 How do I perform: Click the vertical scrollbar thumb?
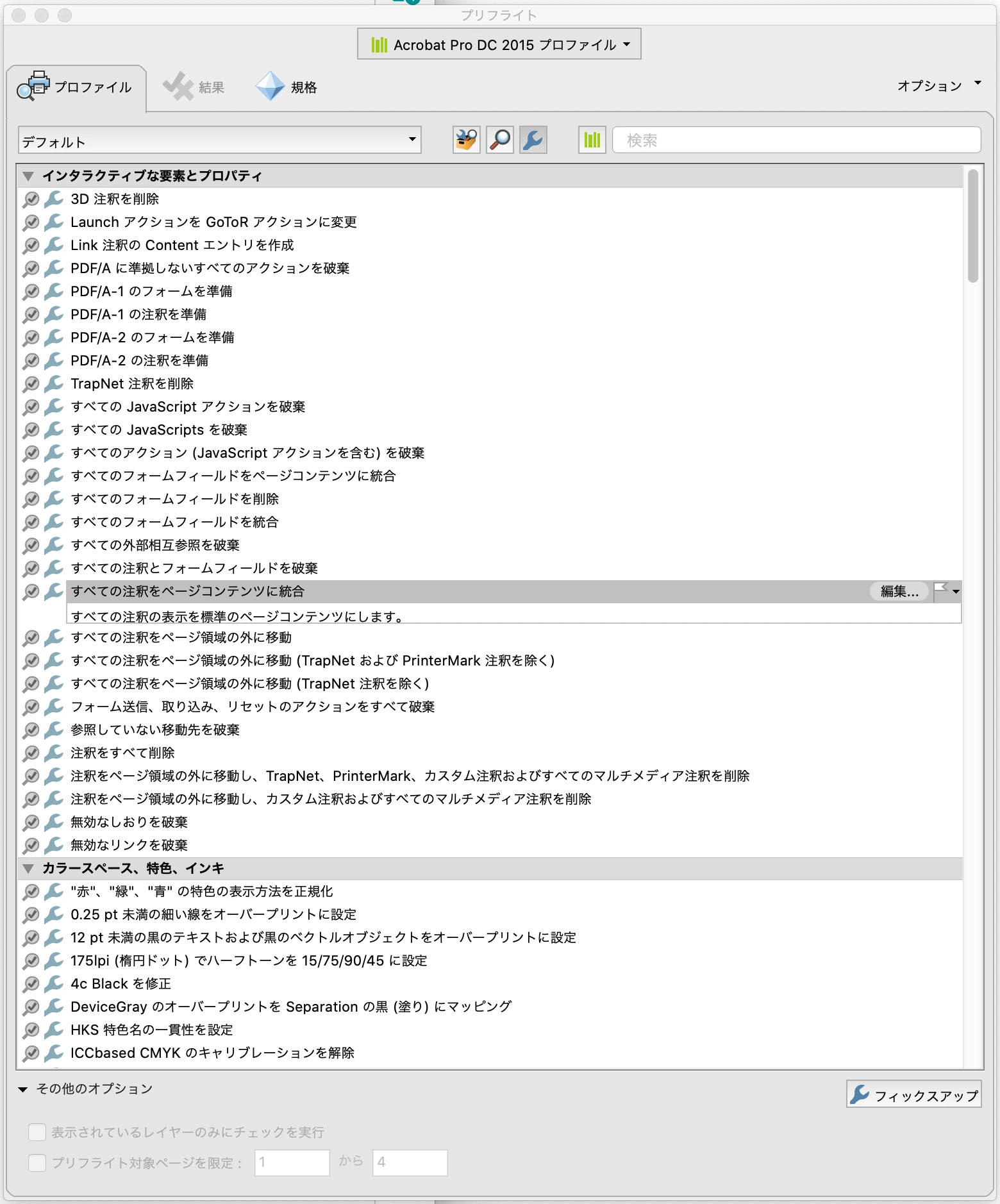pos(973,226)
